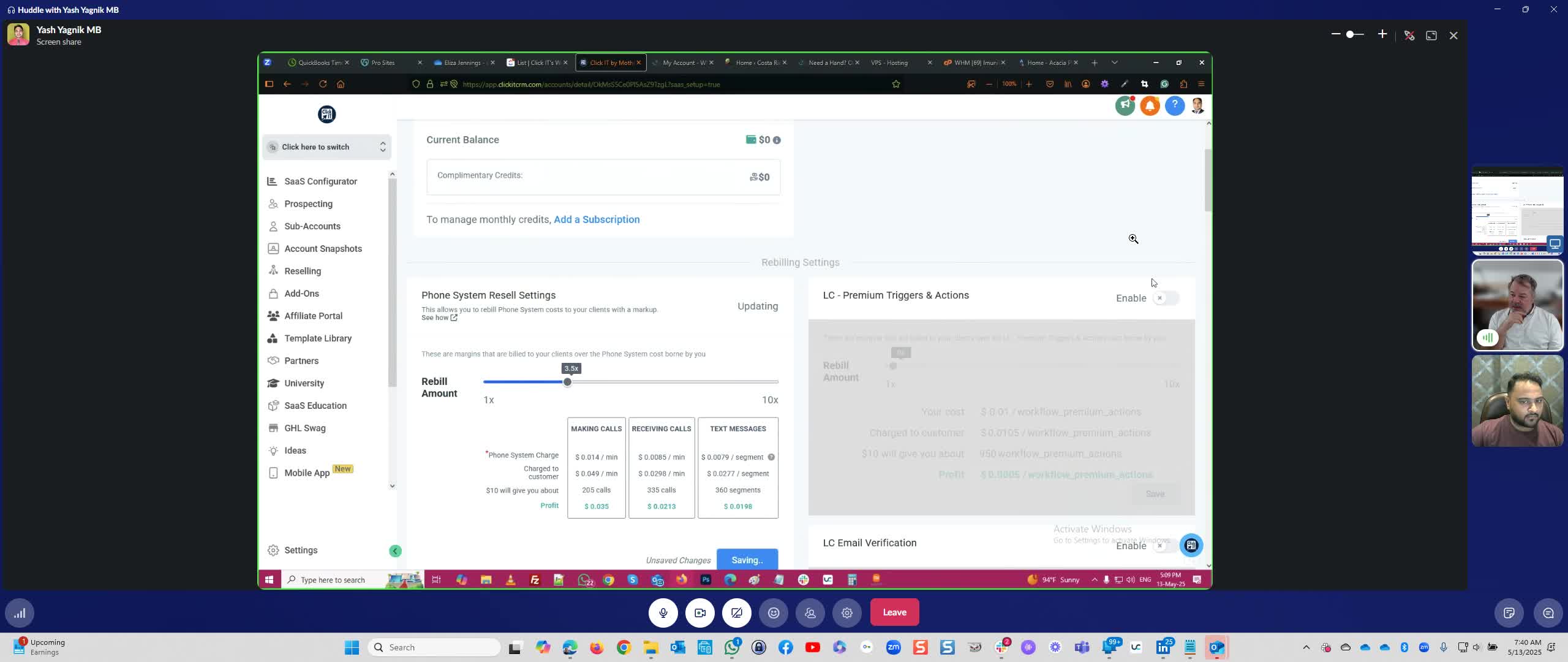Click the shared page vertical scrollbar

[1208, 180]
